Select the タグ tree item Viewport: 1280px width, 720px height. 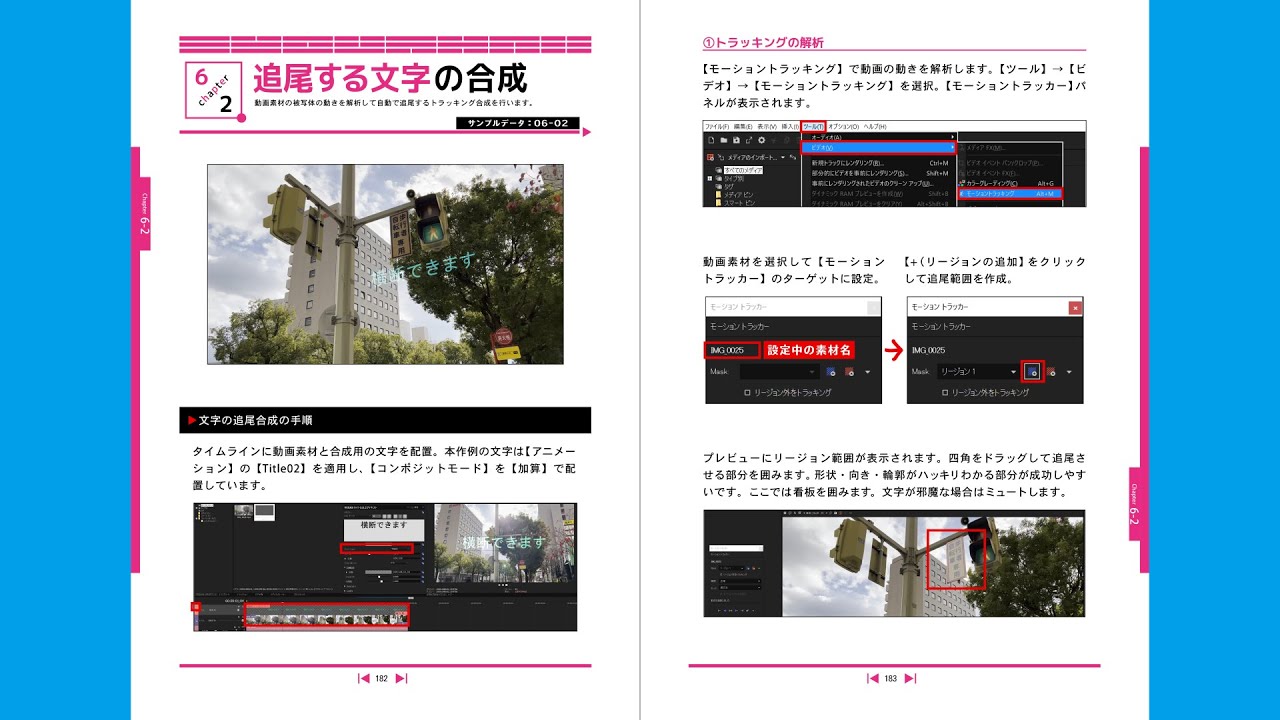point(729,186)
